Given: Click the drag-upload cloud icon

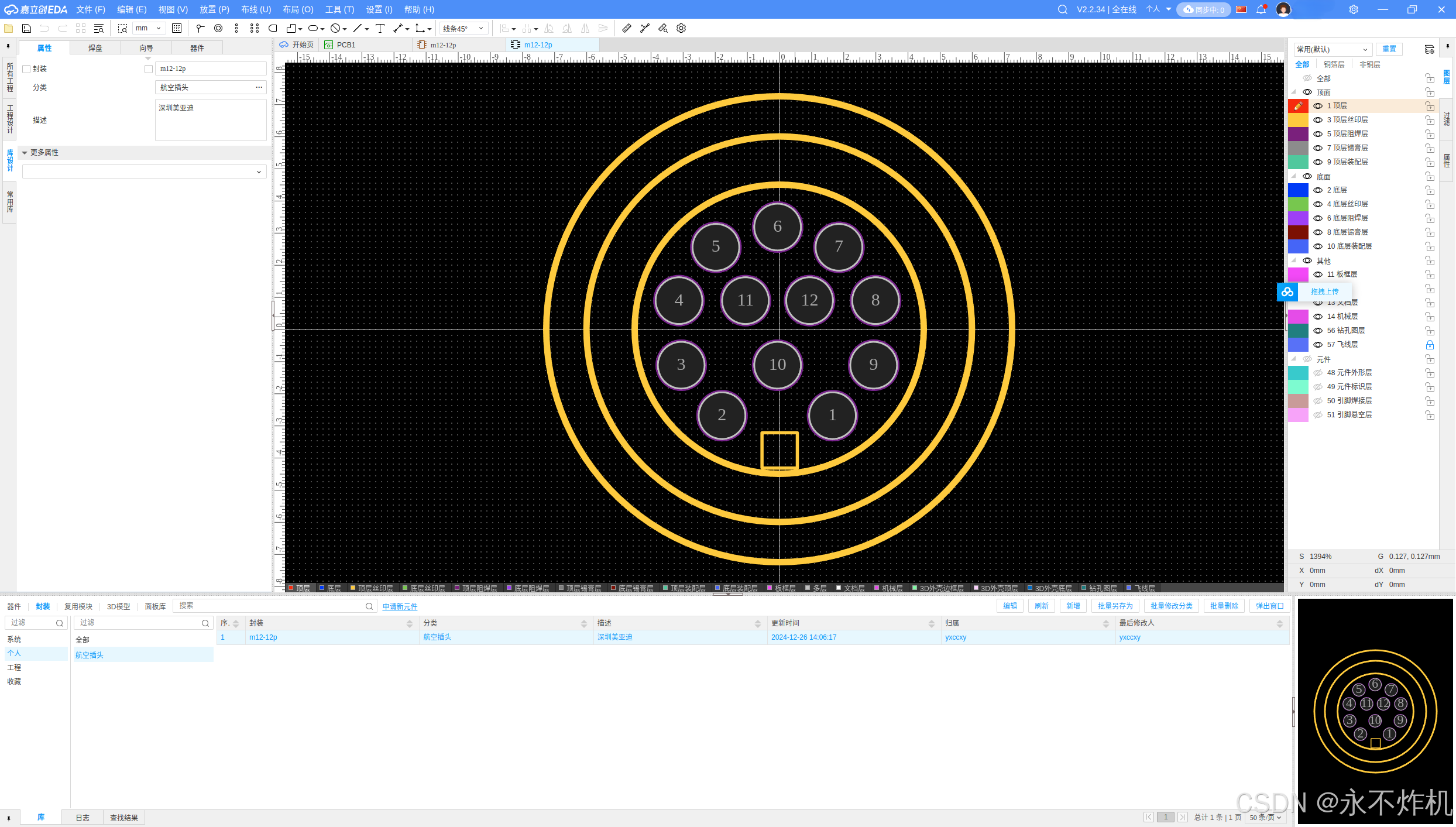Looking at the screenshot, I should click(x=1287, y=291).
